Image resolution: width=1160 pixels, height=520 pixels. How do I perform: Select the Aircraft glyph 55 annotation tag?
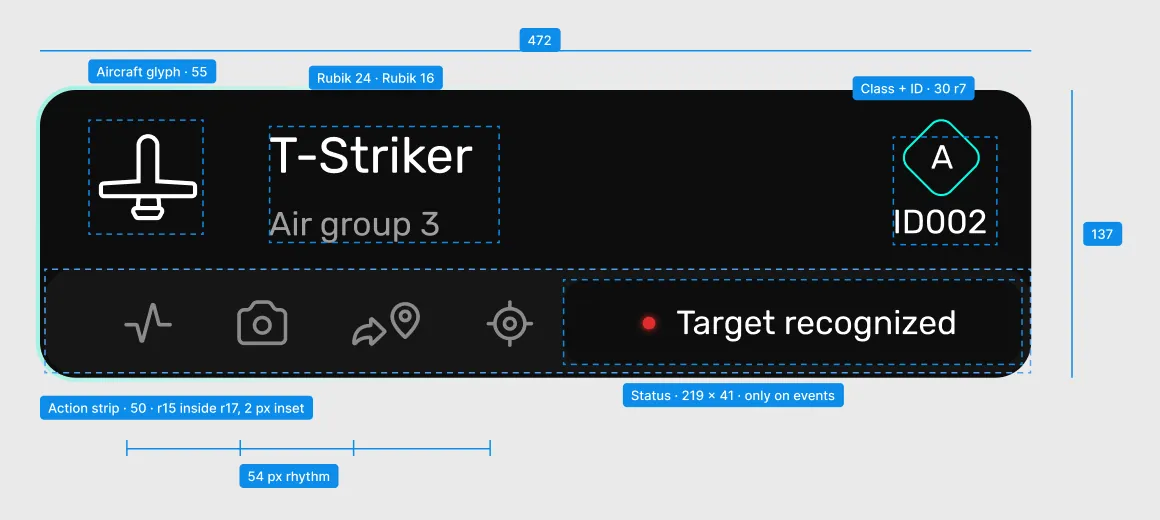152,72
